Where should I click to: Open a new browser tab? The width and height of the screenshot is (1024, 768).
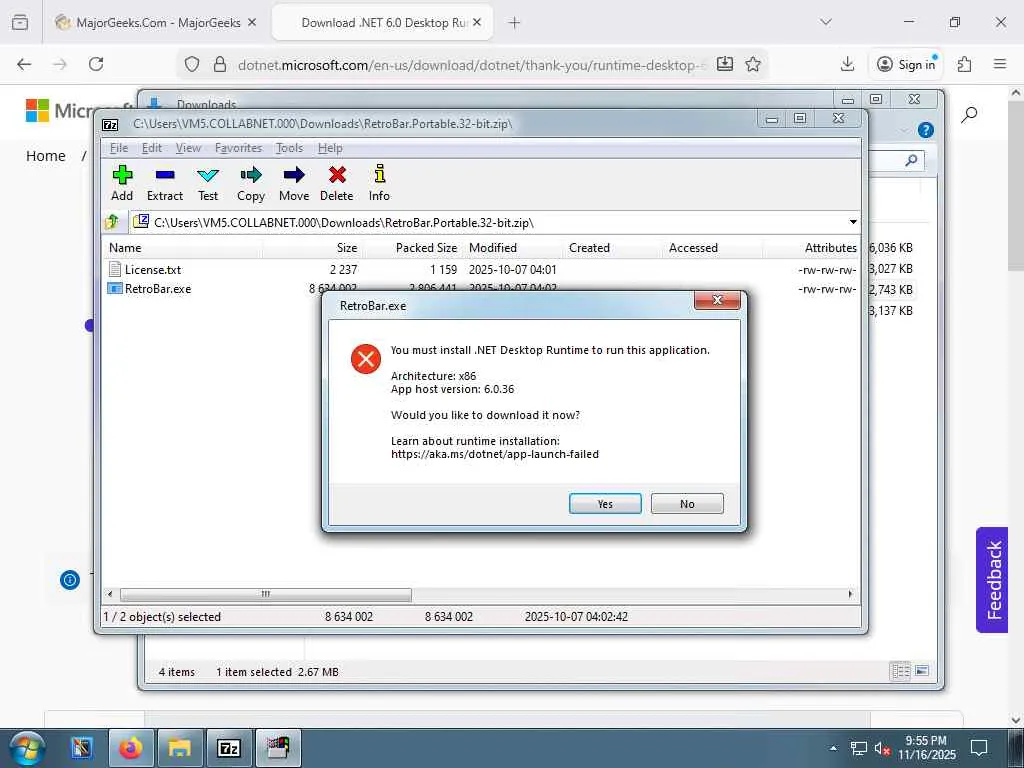[515, 22]
